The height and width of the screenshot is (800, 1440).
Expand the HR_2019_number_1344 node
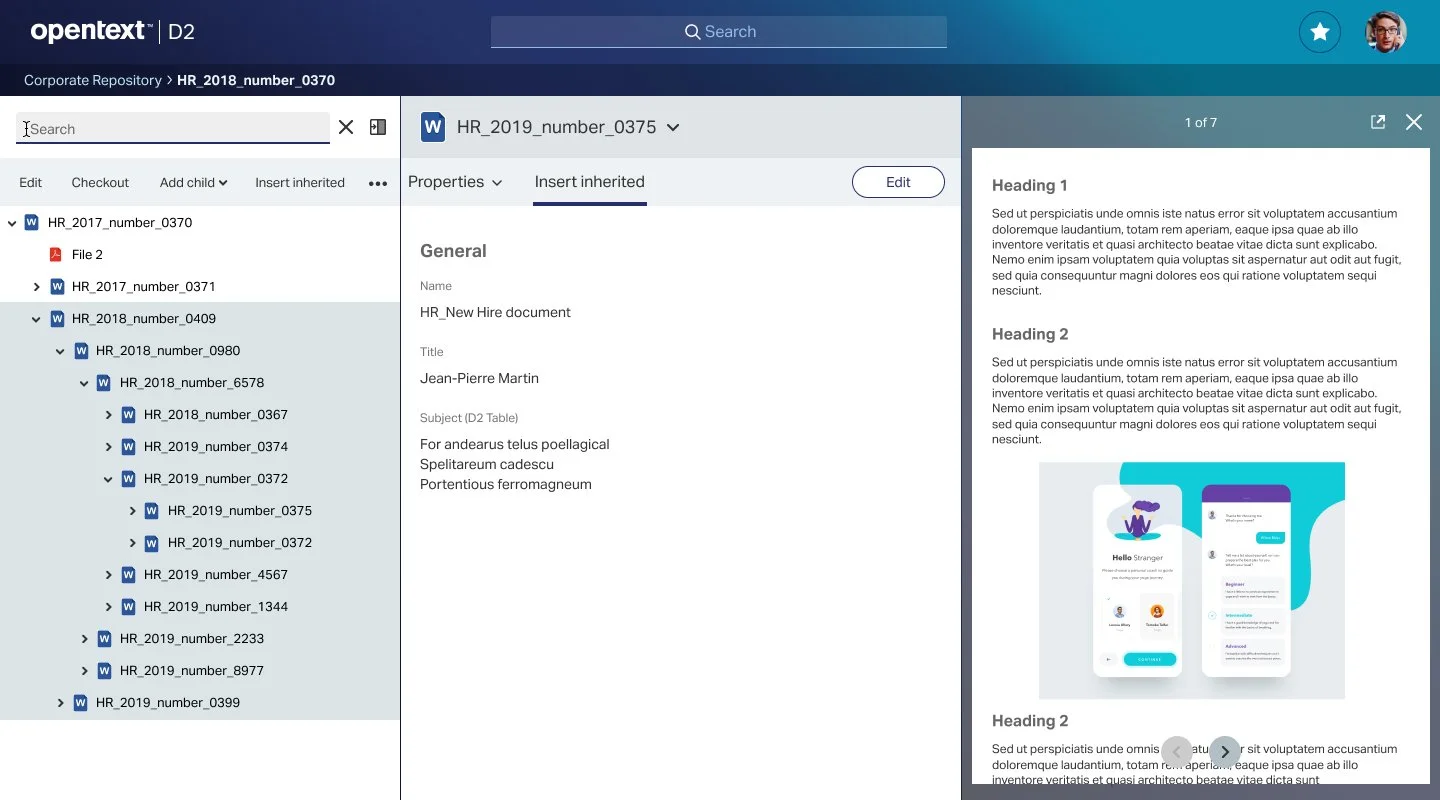click(108, 607)
